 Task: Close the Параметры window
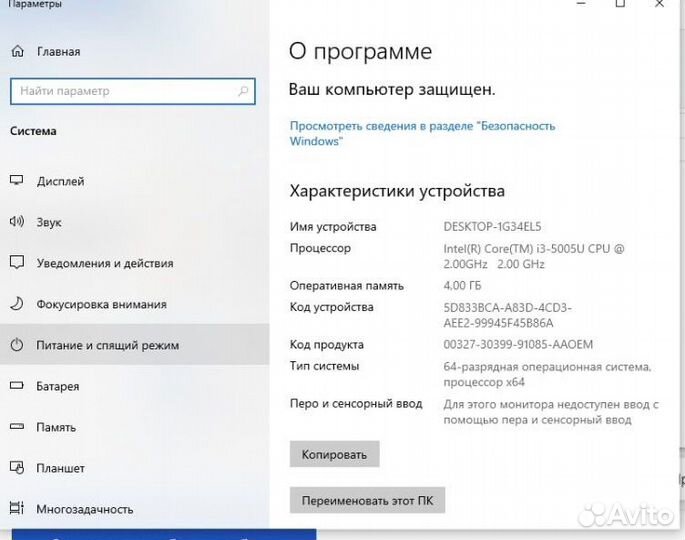(x=661, y=5)
